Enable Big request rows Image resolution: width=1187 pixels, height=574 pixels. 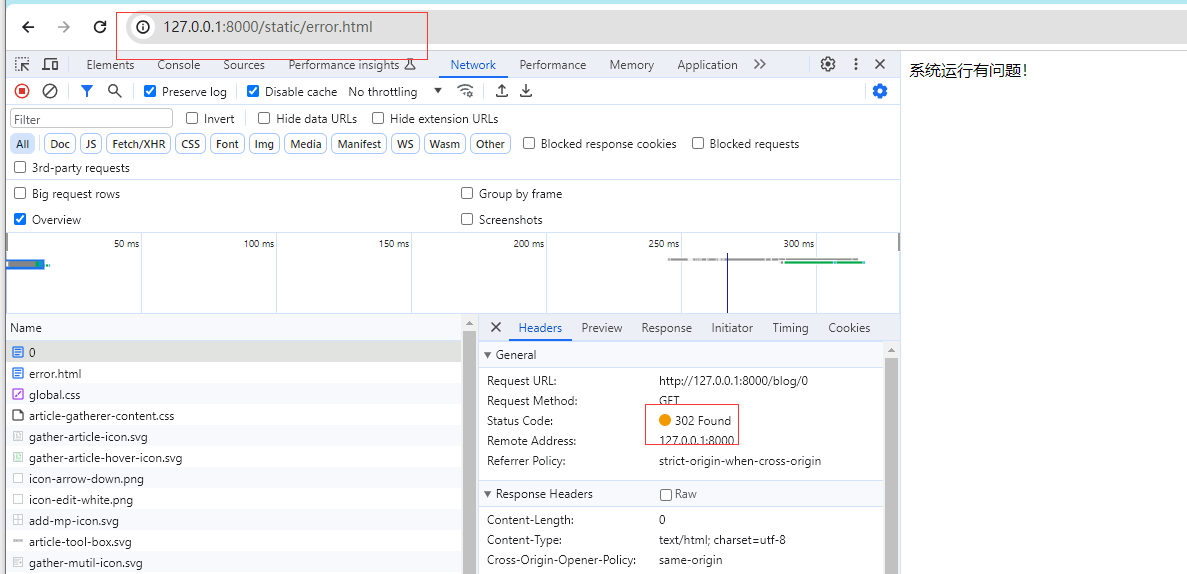click(x=20, y=194)
